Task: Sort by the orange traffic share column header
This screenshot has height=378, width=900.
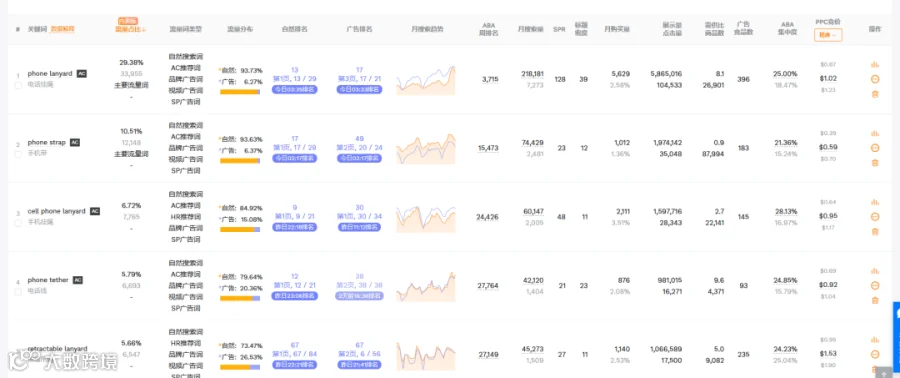Action: (131, 29)
